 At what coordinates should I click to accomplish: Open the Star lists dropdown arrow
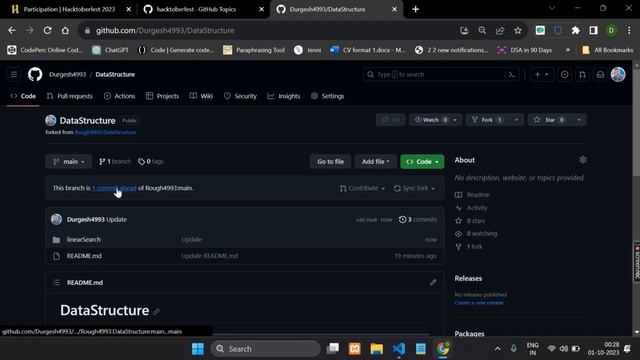pos(579,120)
